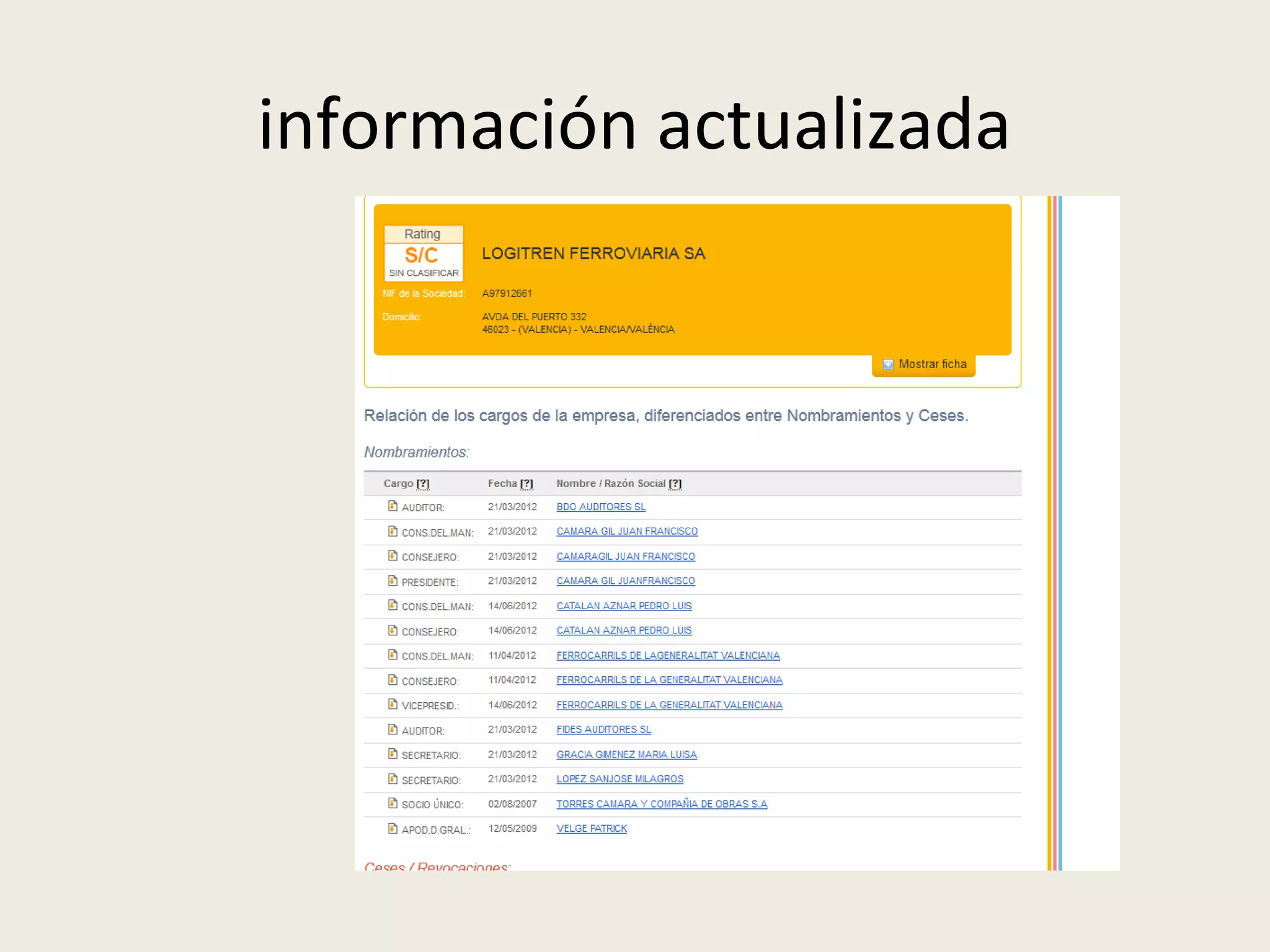Click the PRESIDENTE cargo label

(x=430, y=583)
